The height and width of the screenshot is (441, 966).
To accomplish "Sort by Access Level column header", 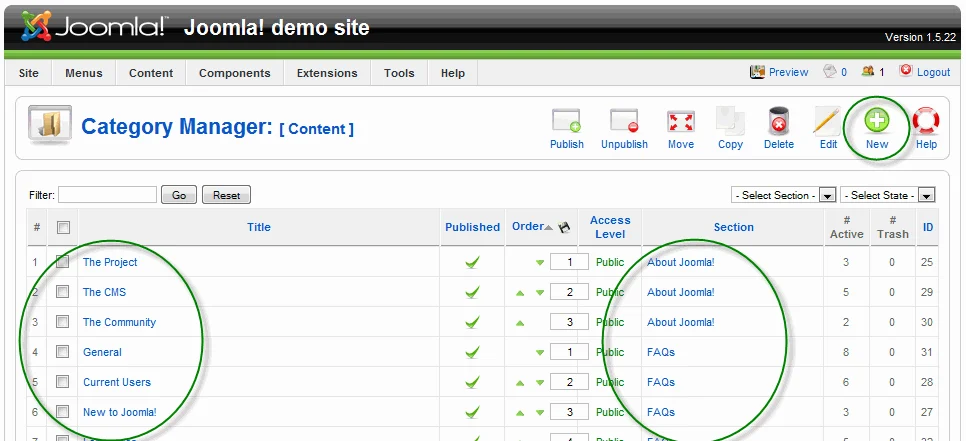I will (x=610, y=227).
